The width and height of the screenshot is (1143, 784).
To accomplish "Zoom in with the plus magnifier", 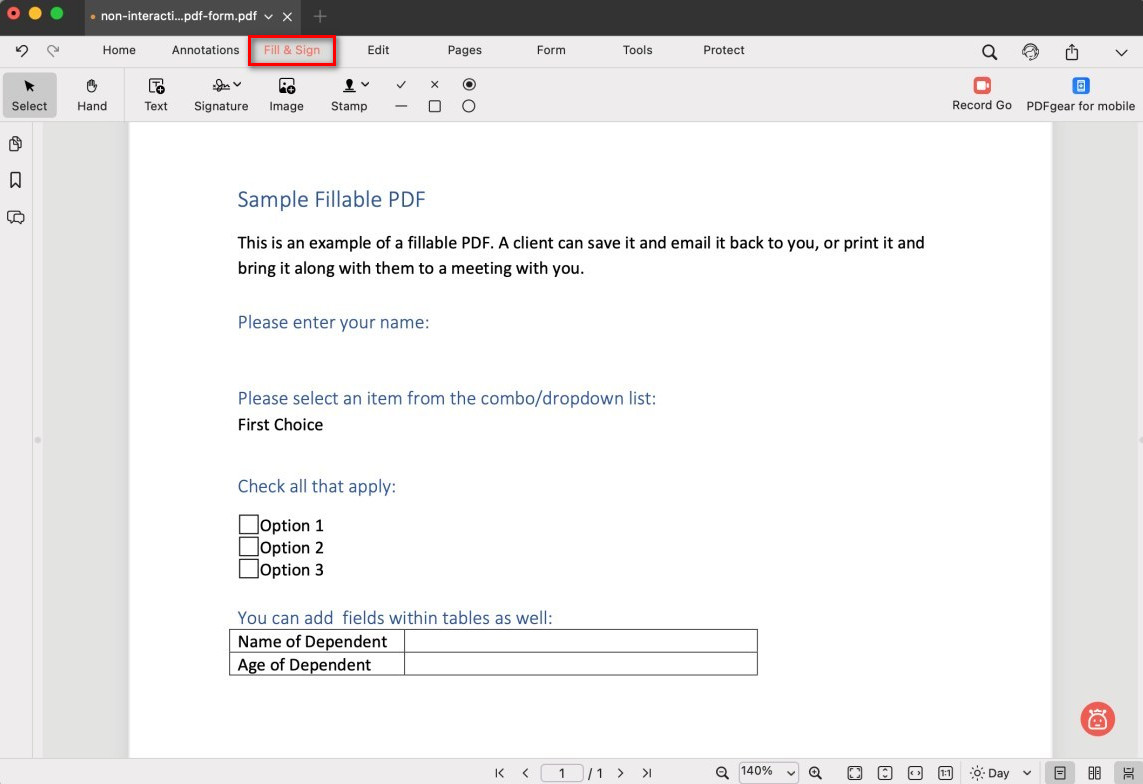I will pyautogui.click(x=816, y=773).
